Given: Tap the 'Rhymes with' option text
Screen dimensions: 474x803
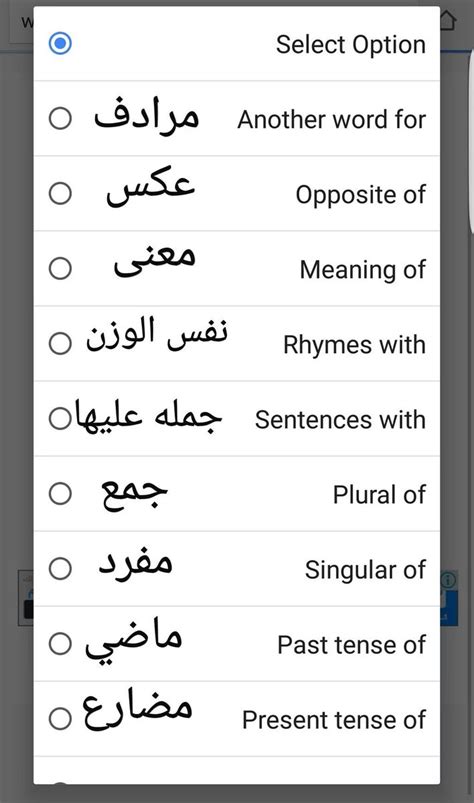Looking at the screenshot, I should (x=354, y=345).
